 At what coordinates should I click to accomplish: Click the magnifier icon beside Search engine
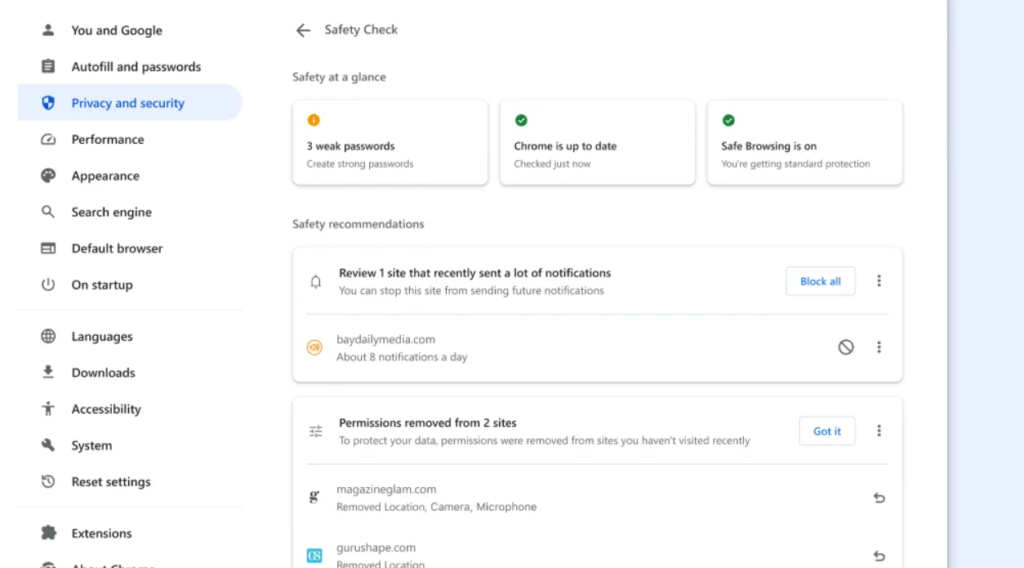coord(48,212)
